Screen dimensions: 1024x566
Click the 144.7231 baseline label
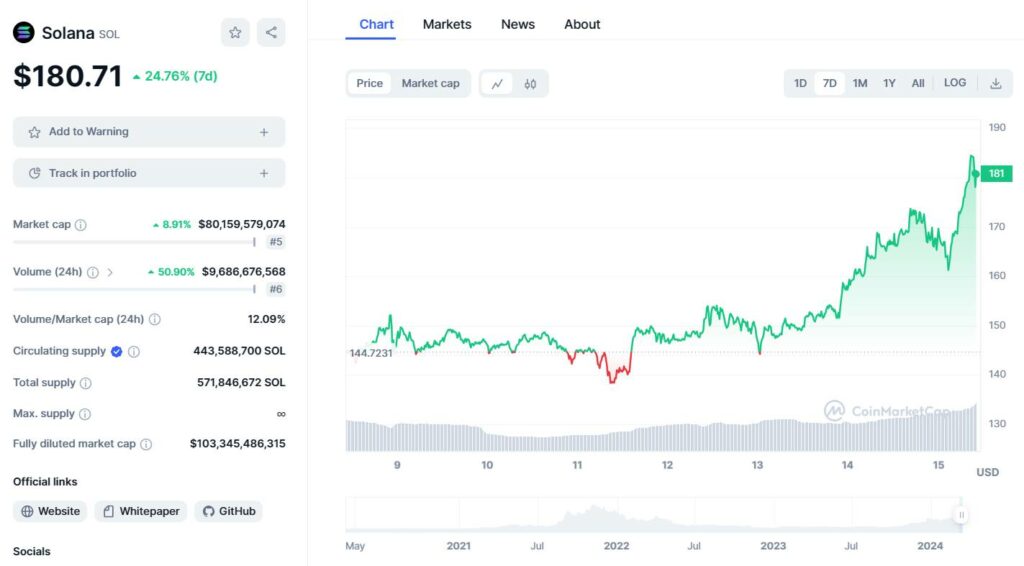371,353
